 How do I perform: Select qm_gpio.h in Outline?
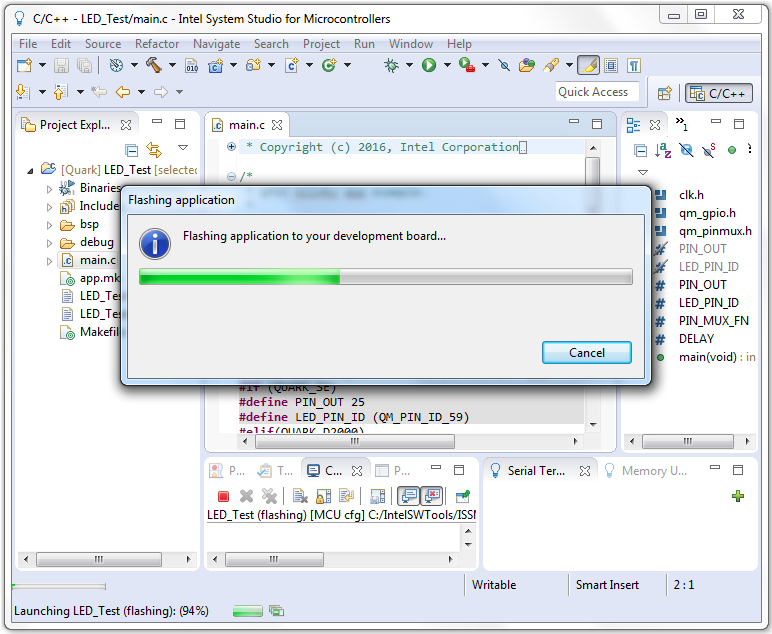(x=707, y=213)
